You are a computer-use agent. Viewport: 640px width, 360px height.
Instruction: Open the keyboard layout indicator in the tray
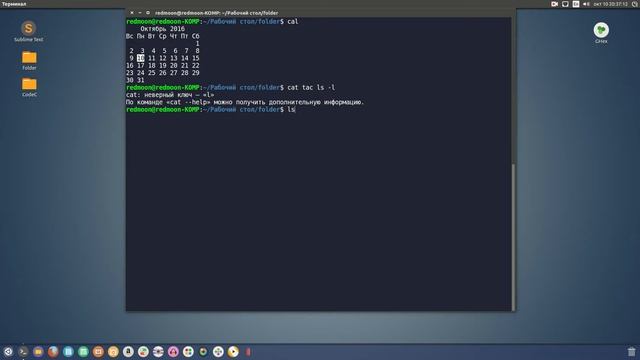pos(576,4)
